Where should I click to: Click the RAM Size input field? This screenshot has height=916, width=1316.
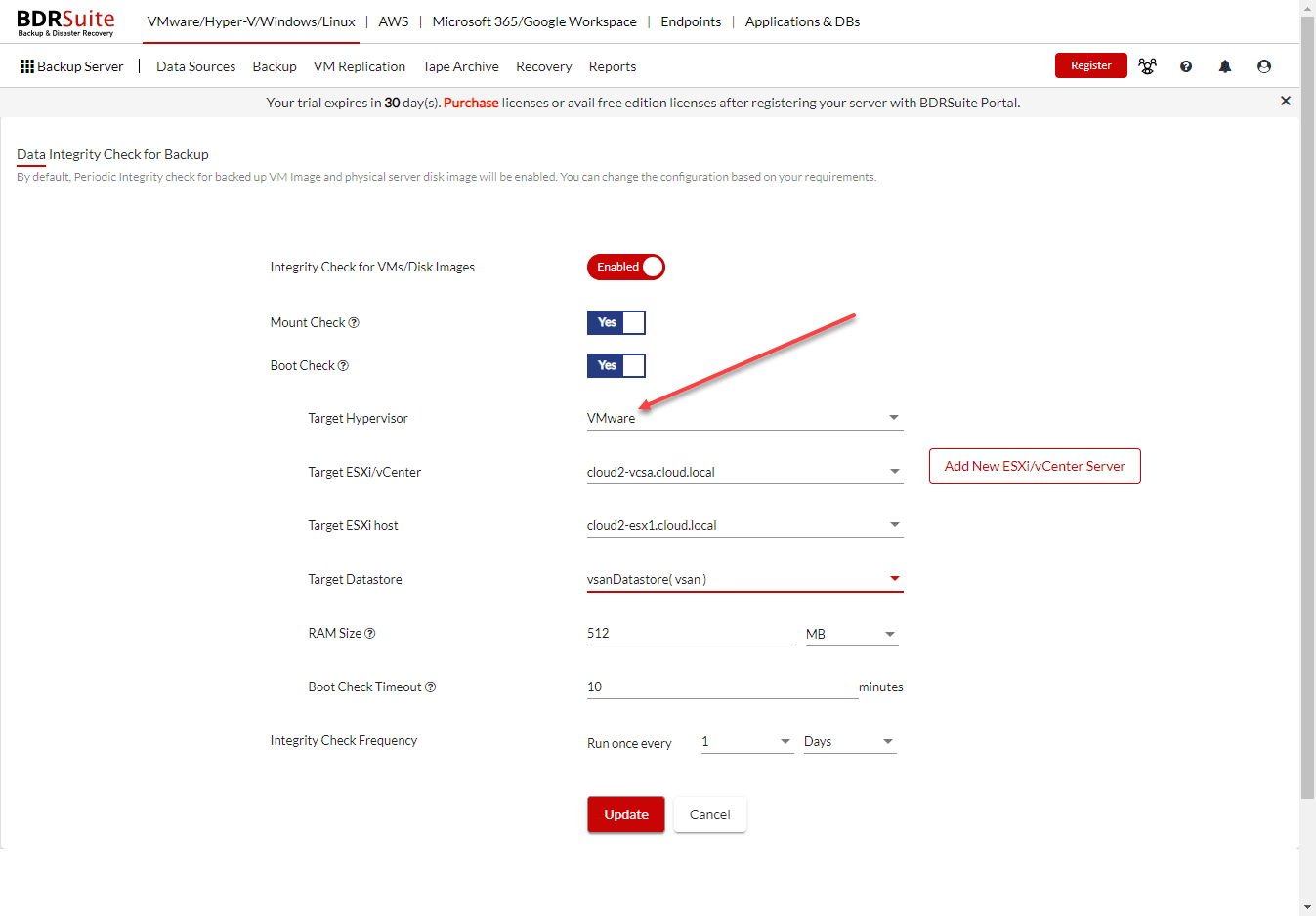click(x=692, y=634)
